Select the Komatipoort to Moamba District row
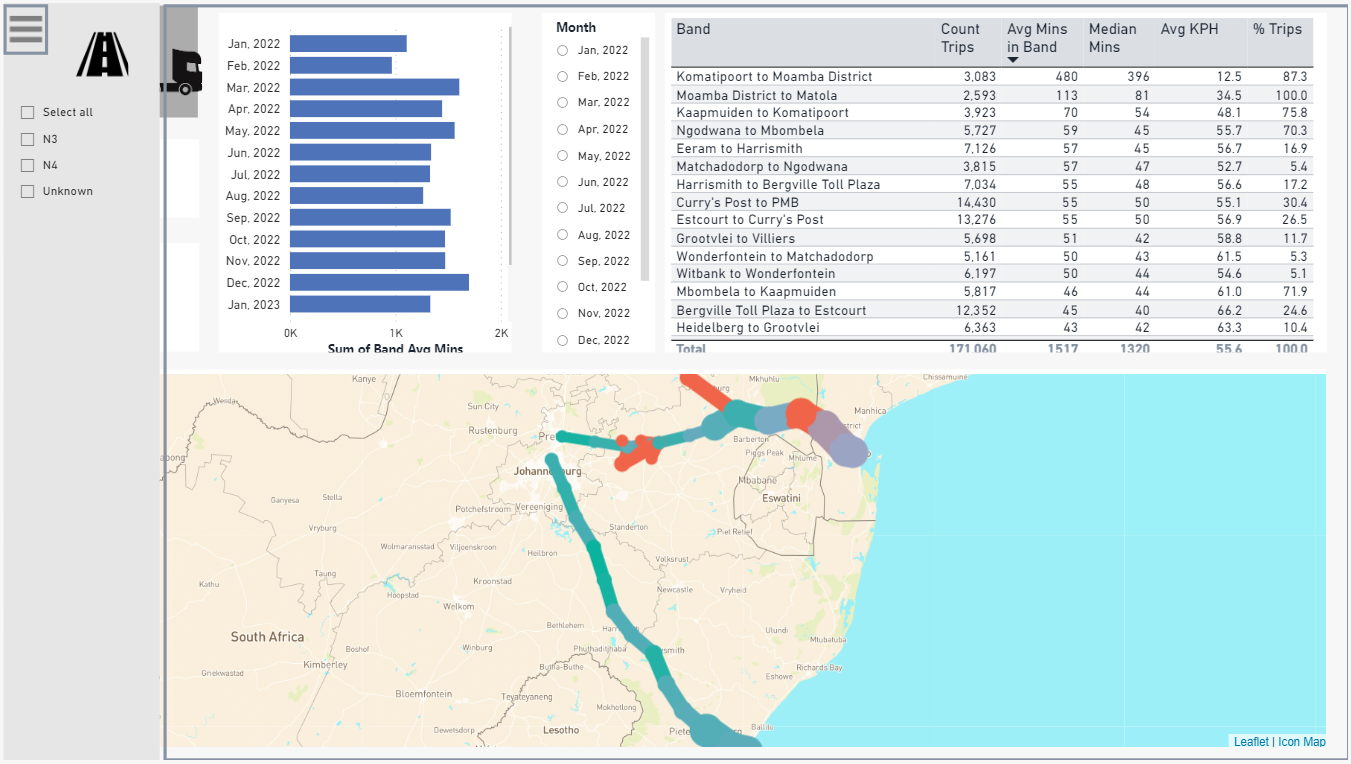The image size is (1351, 764). (992, 76)
